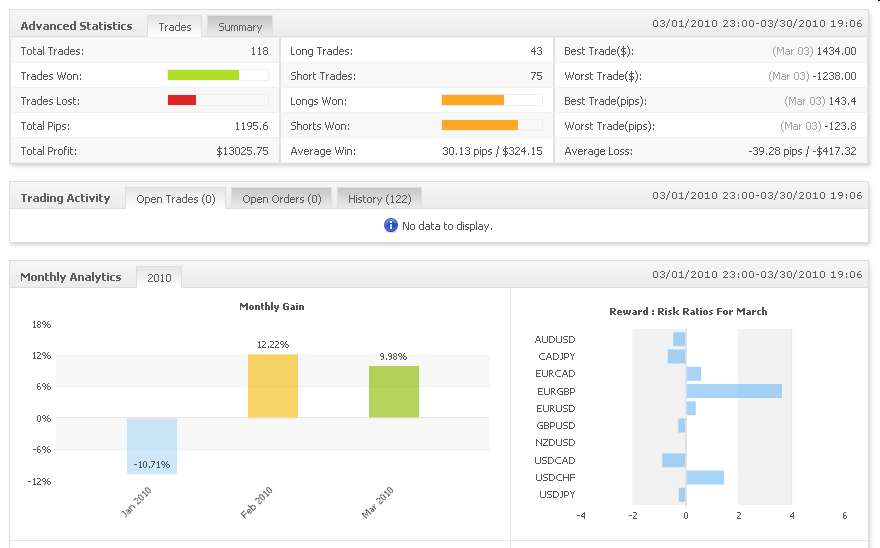This screenshot has width=880, height=548.
Task: Click the orange Longs Won bar
Action: (x=472, y=100)
